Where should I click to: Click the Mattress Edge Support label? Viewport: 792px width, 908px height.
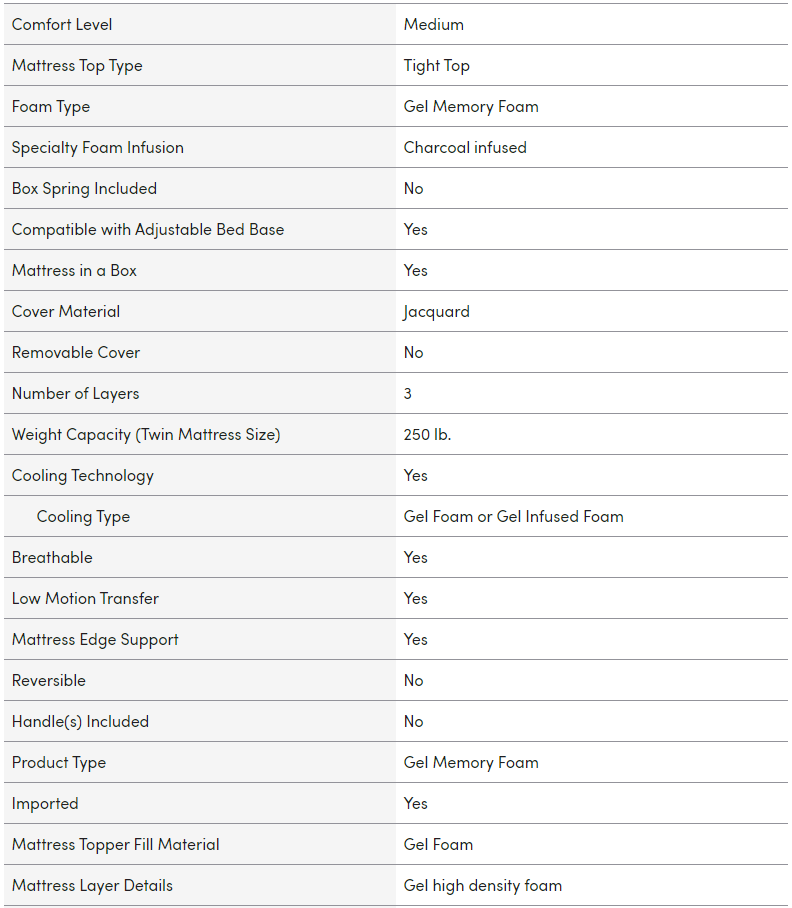[x=95, y=639]
